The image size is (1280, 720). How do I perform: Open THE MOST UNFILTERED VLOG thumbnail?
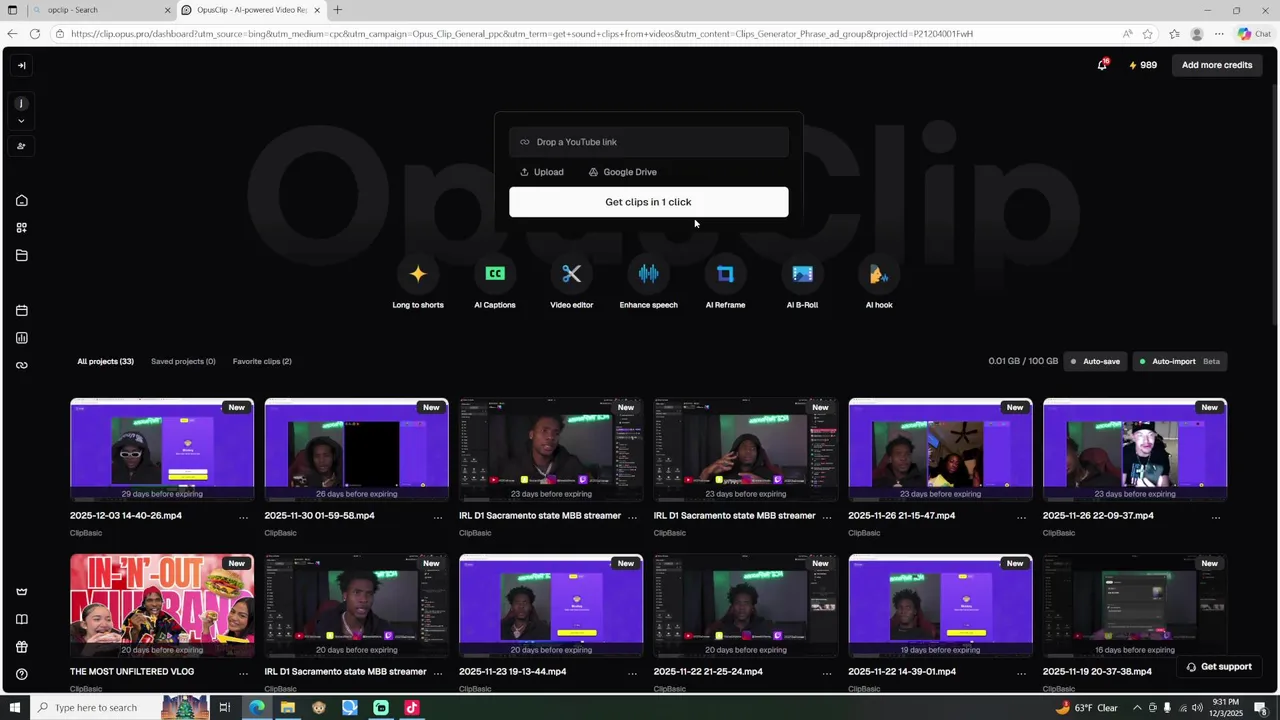click(x=162, y=605)
